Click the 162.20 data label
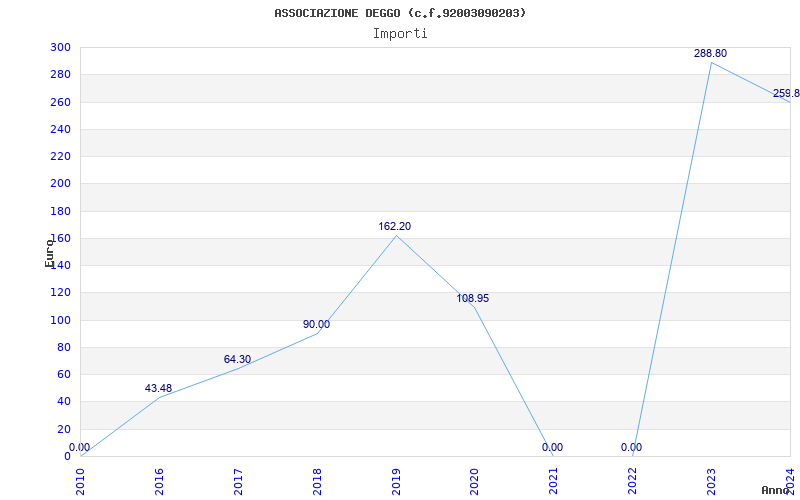 (394, 226)
